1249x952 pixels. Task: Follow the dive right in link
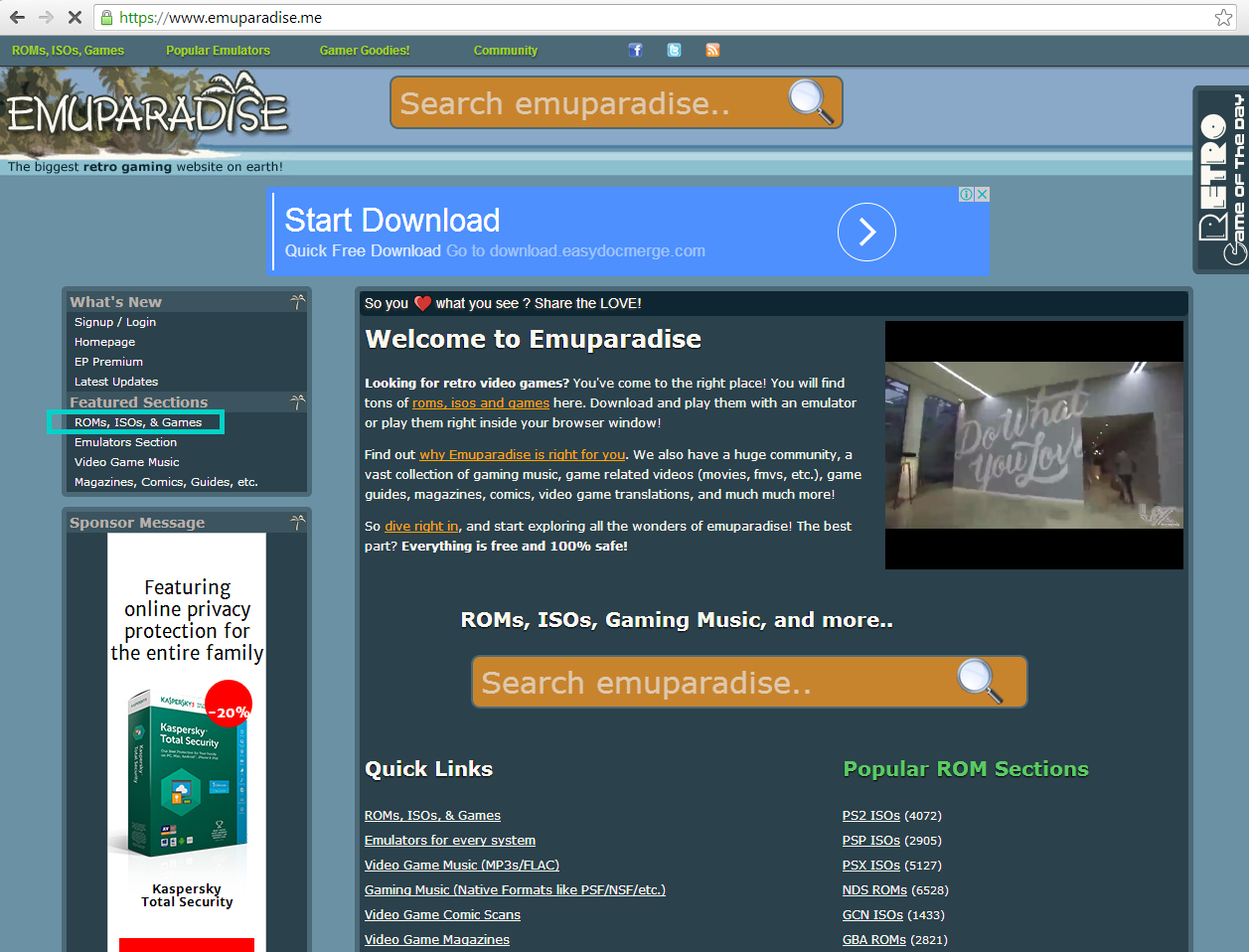point(420,526)
